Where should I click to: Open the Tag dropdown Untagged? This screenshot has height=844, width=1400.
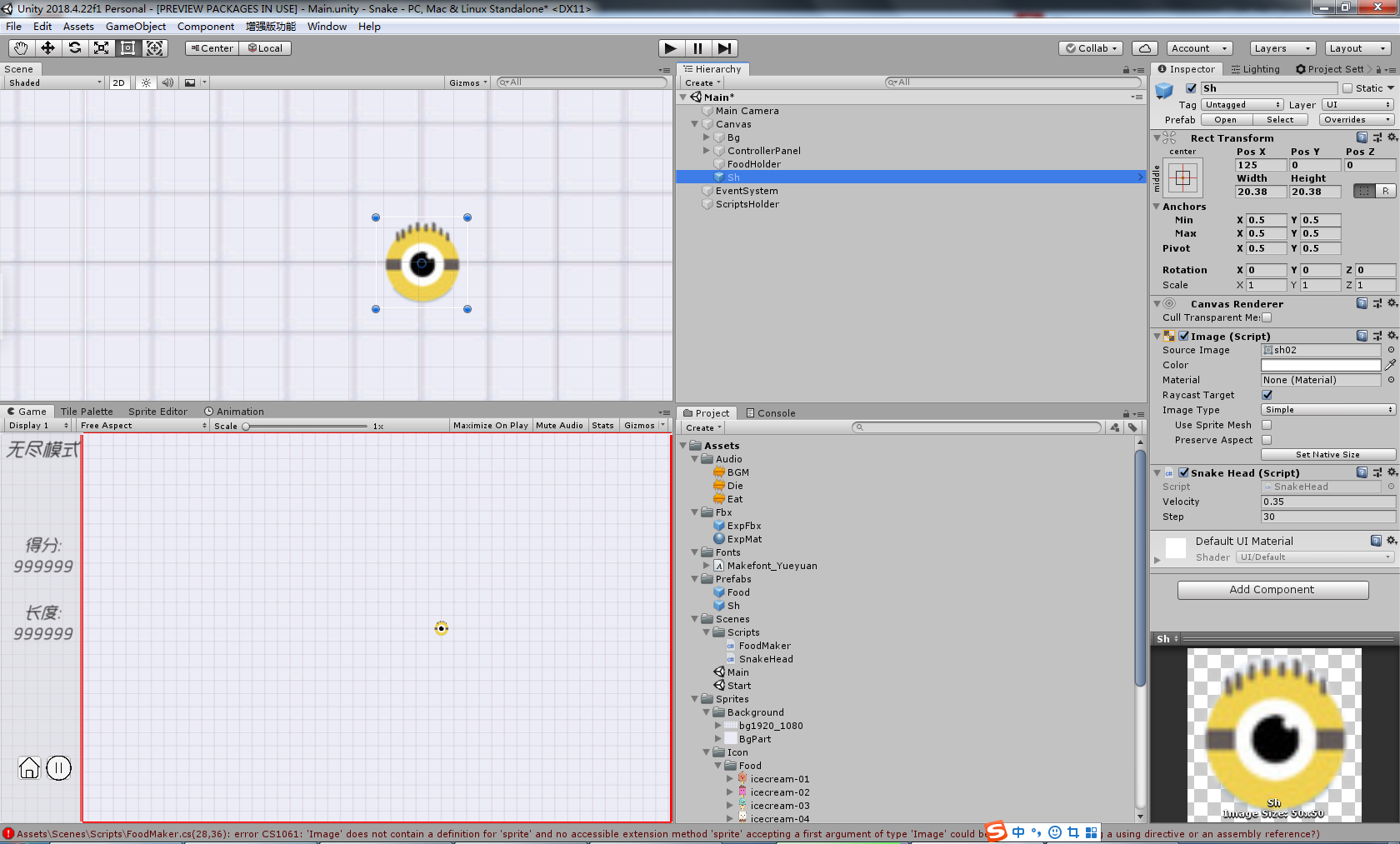[x=1242, y=105]
